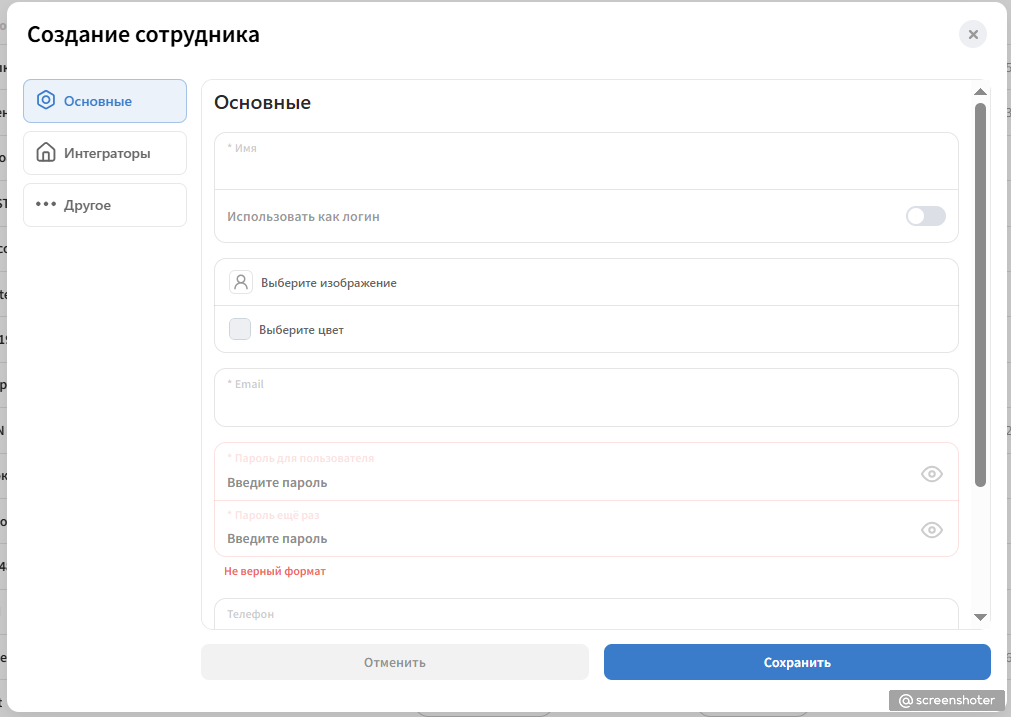Close the Создание сотрудника dialog
The height and width of the screenshot is (717, 1011).
973,34
